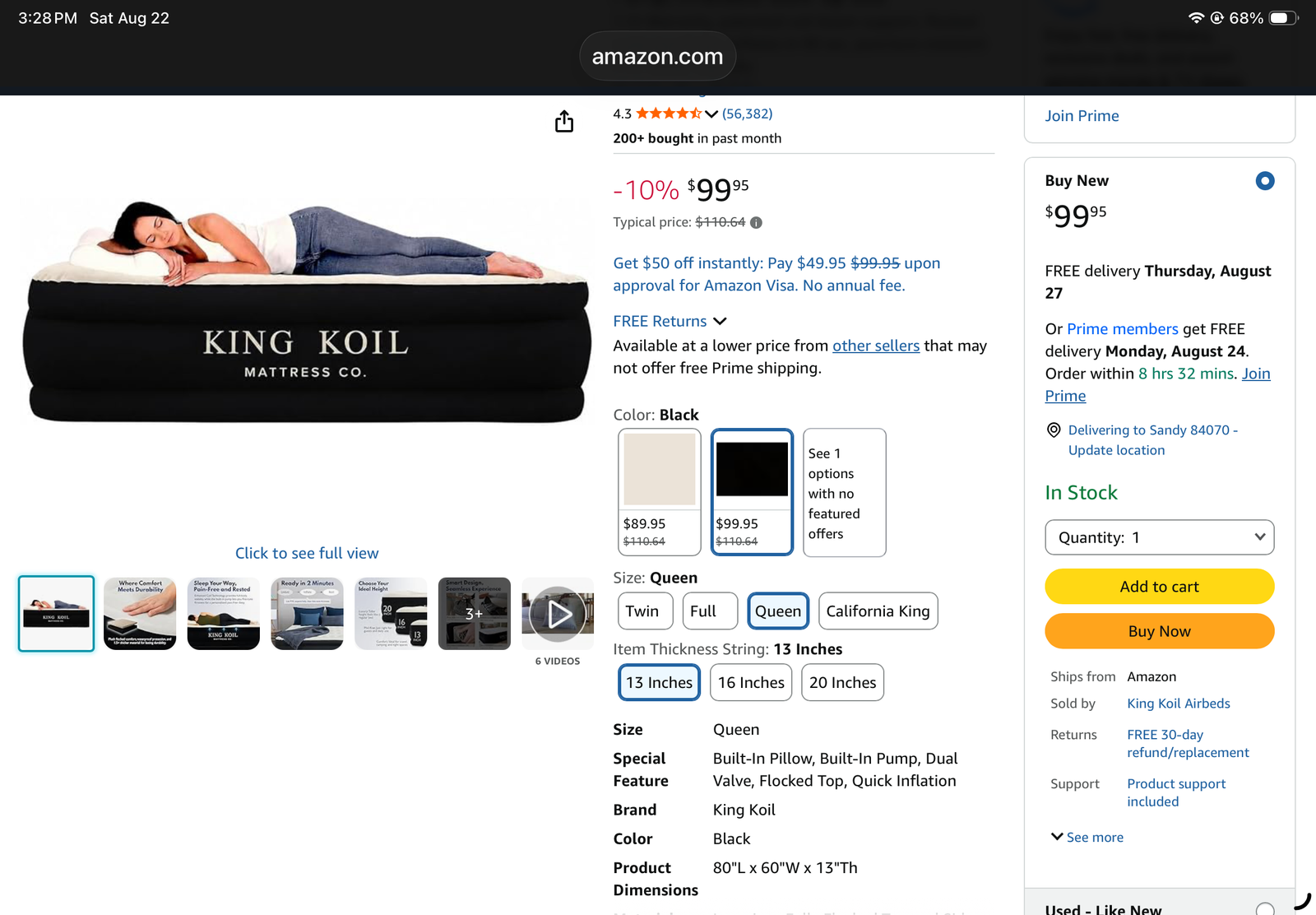Tap the amazon.com address bar
The height and width of the screenshot is (915, 1316).
coord(658,56)
